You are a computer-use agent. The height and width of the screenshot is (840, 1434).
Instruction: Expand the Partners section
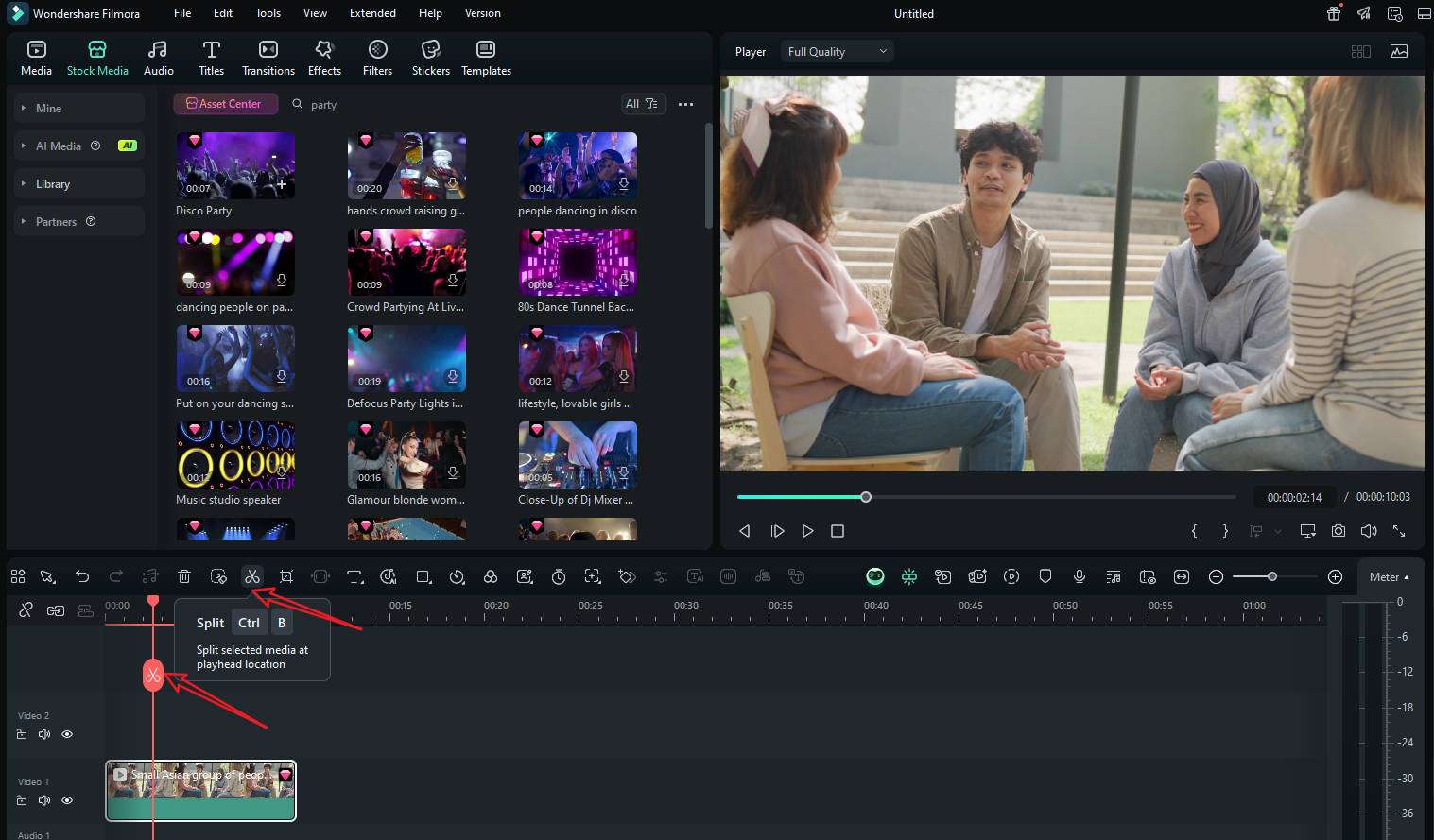[x=79, y=221]
